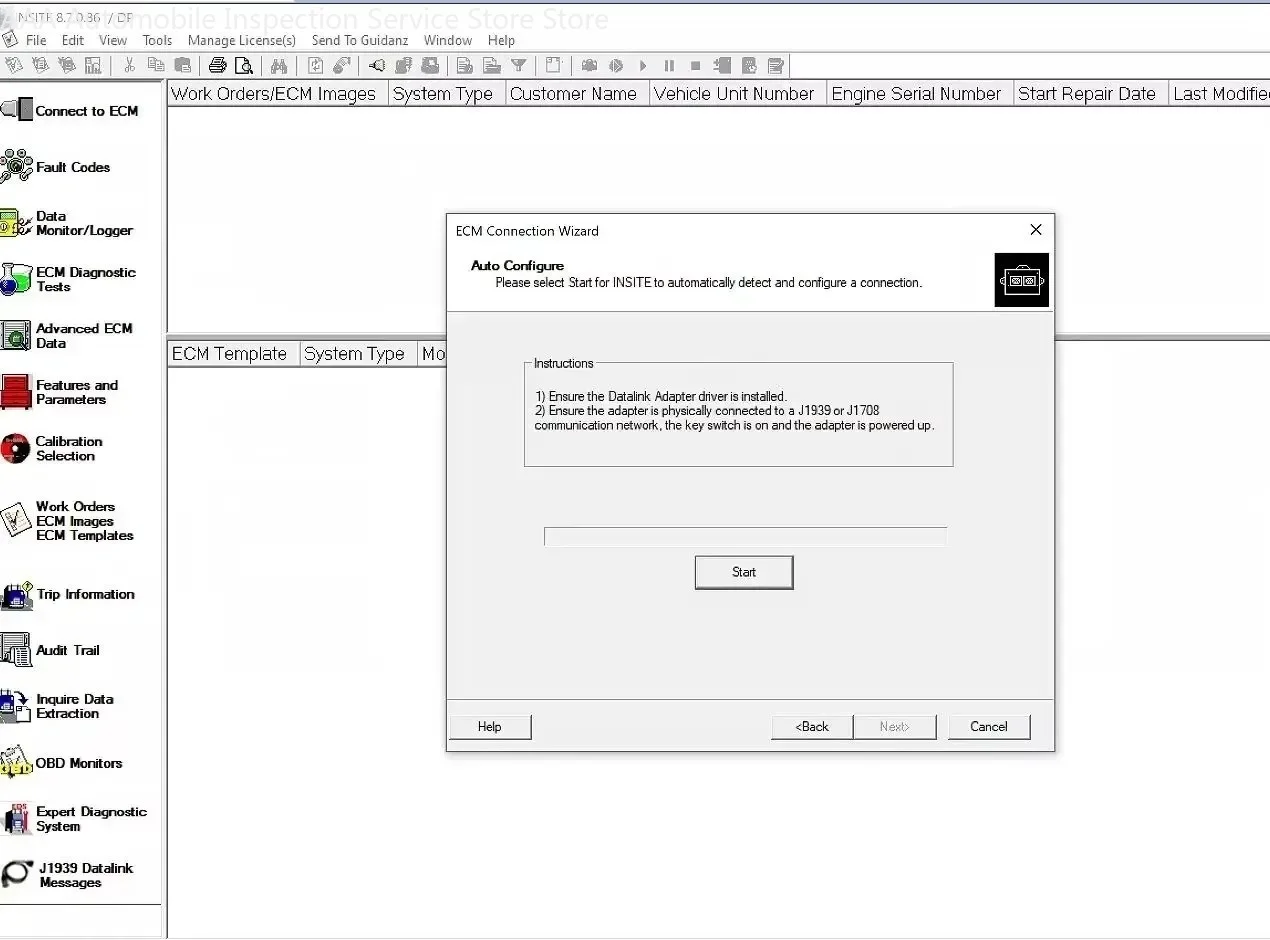This screenshot has height=940, width=1270.
Task: Sort by Work Orders/ECM Images column
Action: pos(277,94)
